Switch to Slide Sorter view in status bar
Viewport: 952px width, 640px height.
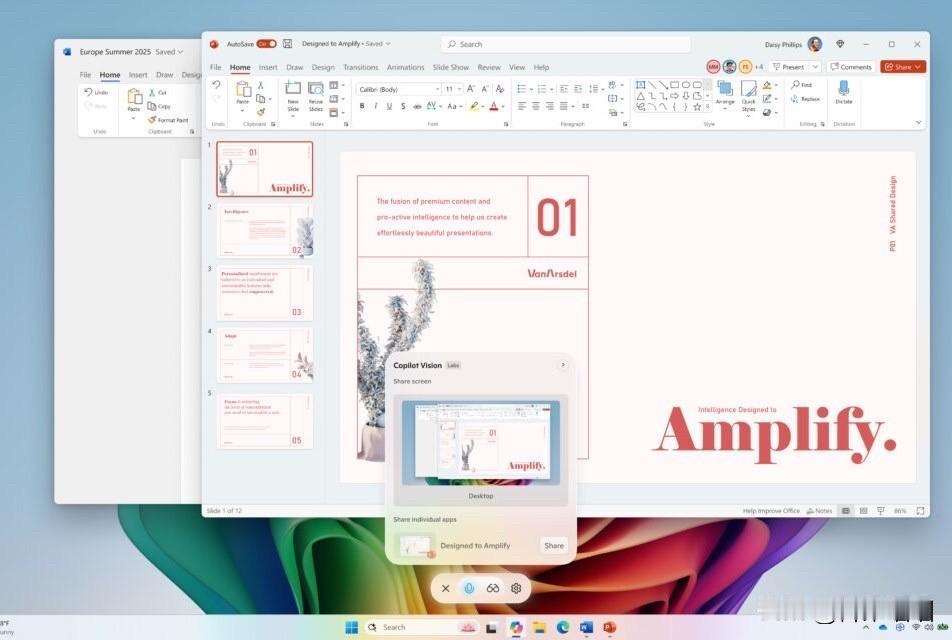tap(863, 511)
